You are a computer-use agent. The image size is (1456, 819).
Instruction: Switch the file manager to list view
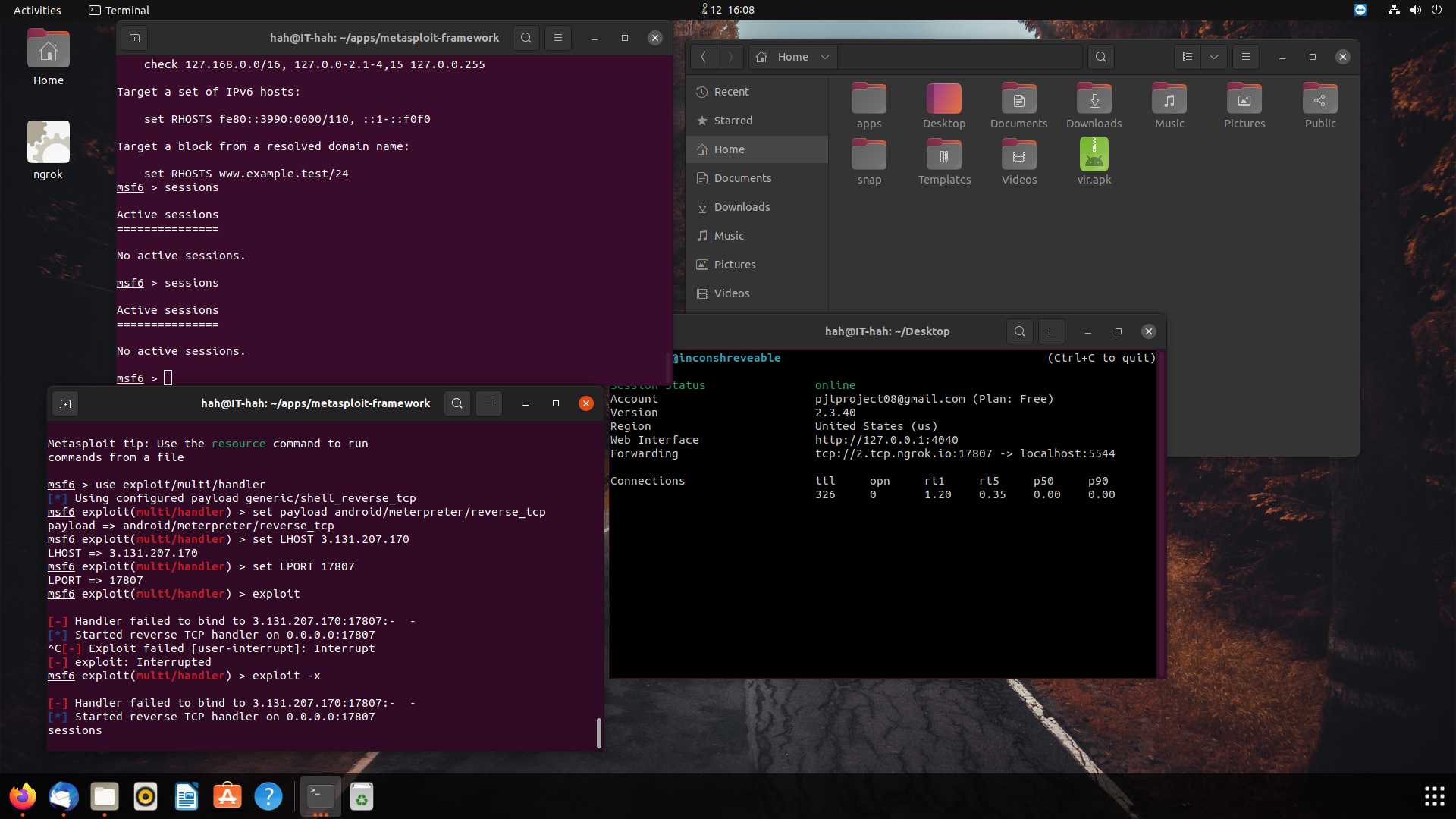coord(1188,56)
